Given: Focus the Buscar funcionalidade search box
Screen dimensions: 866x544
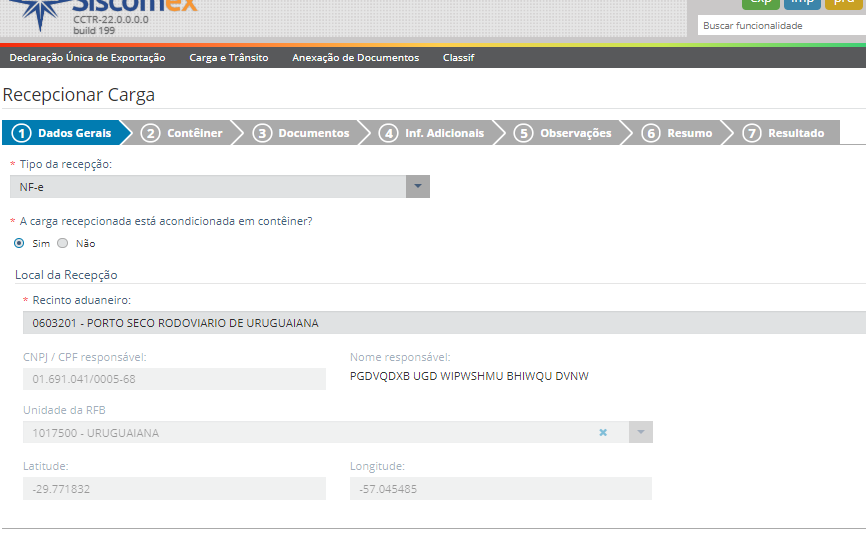Looking at the screenshot, I should coord(781,25).
